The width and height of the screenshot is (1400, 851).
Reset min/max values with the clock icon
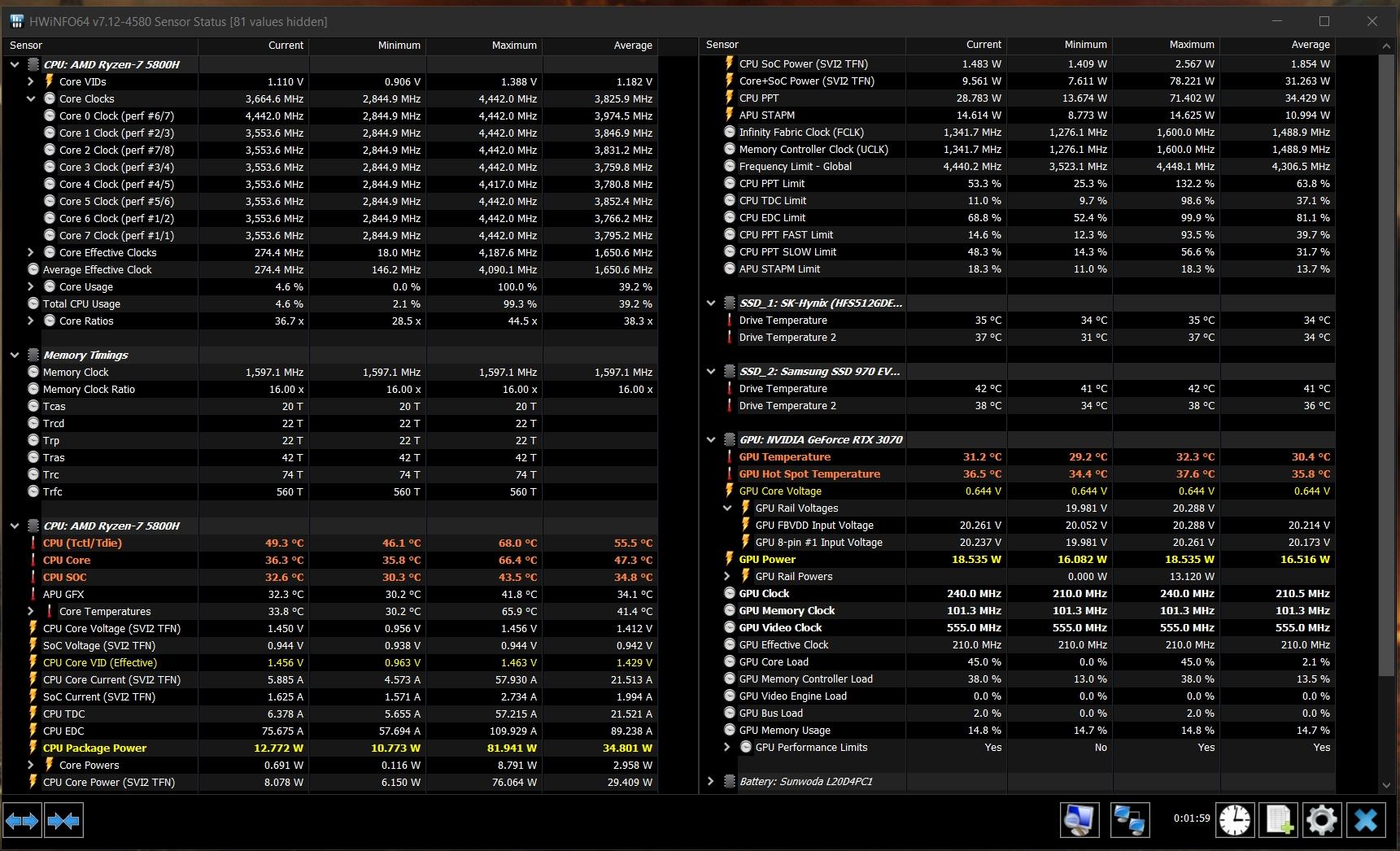(x=1234, y=820)
